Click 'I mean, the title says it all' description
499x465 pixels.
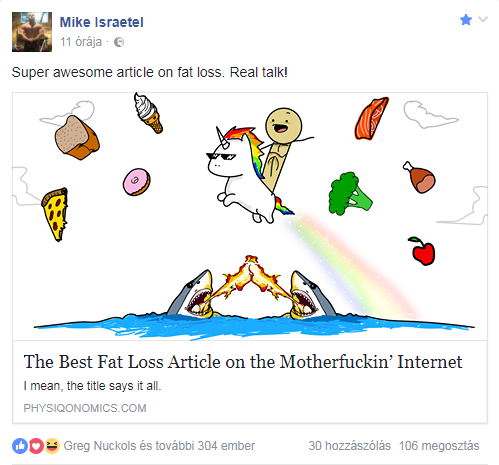pyautogui.click(x=92, y=386)
